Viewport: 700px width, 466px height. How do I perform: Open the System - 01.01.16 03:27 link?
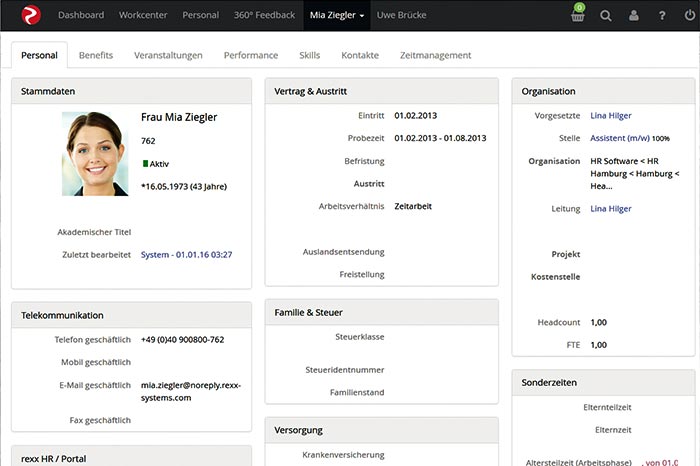187,255
